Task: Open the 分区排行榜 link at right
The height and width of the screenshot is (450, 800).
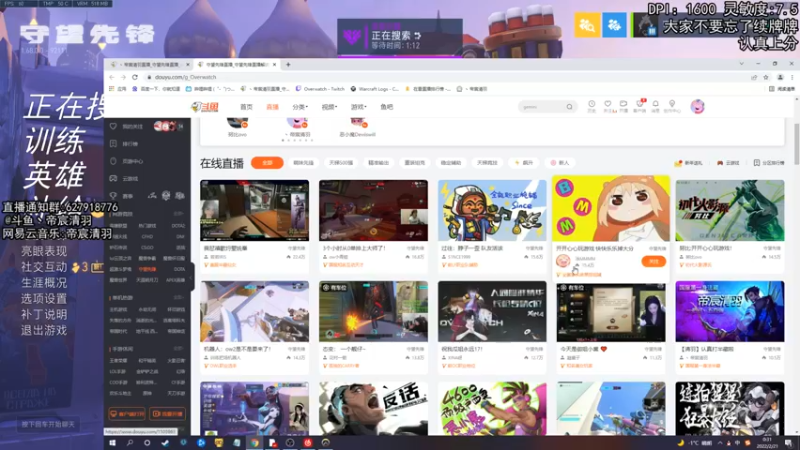Action: 769,163
